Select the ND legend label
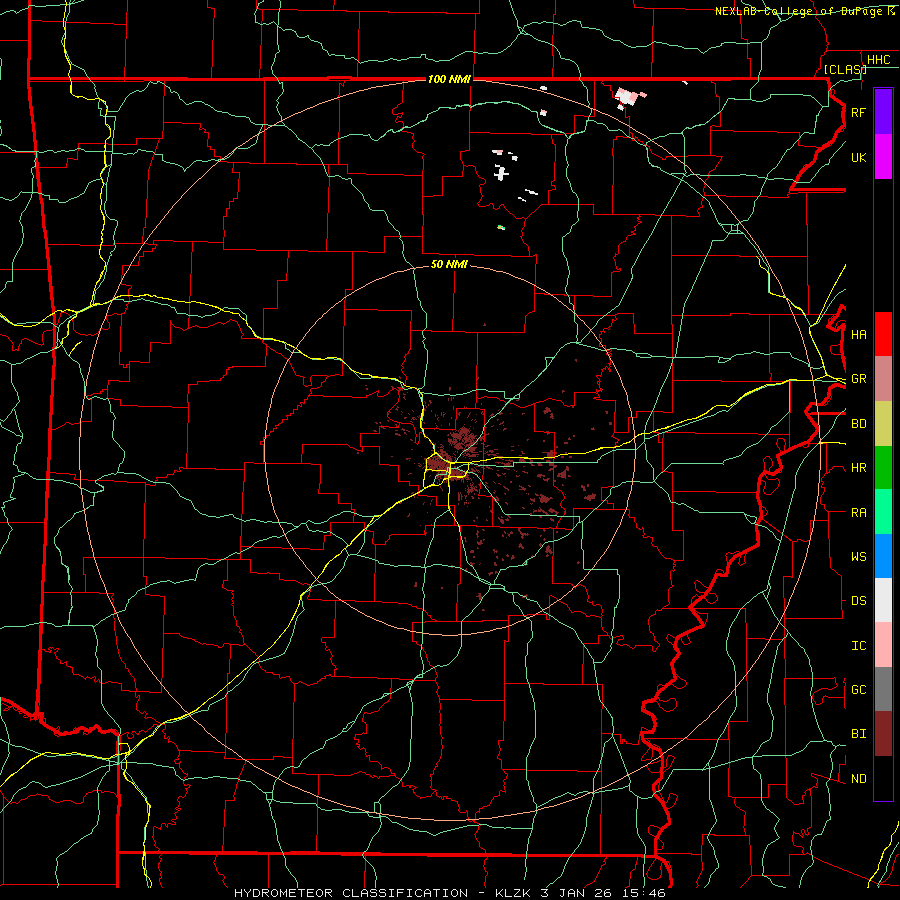Image resolution: width=900 pixels, height=900 pixels. [x=858, y=779]
